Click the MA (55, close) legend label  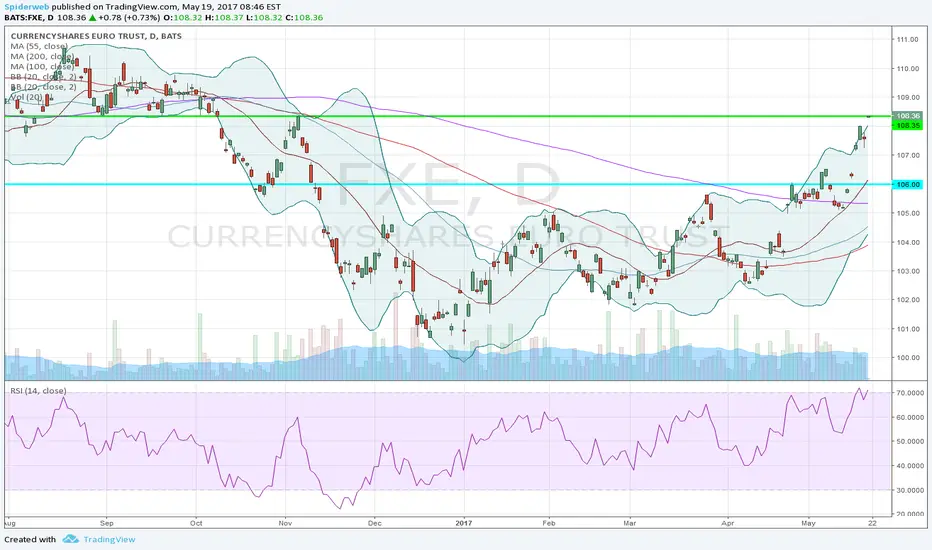(x=39, y=46)
